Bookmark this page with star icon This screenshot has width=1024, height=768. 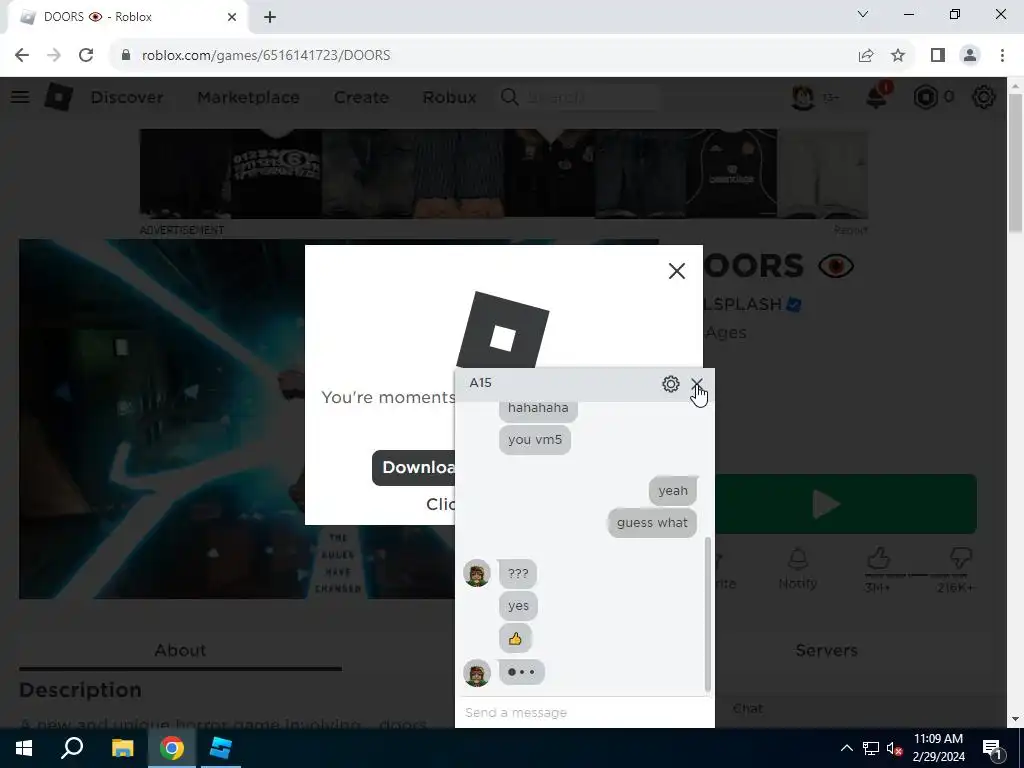(898, 55)
